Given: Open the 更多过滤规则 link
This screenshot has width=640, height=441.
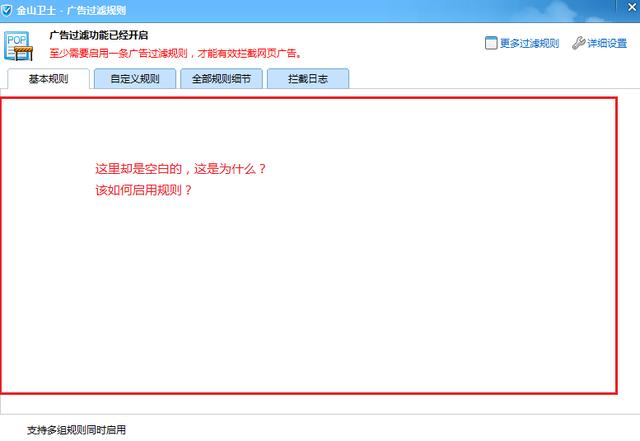Looking at the screenshot, I should pos(529,43).
